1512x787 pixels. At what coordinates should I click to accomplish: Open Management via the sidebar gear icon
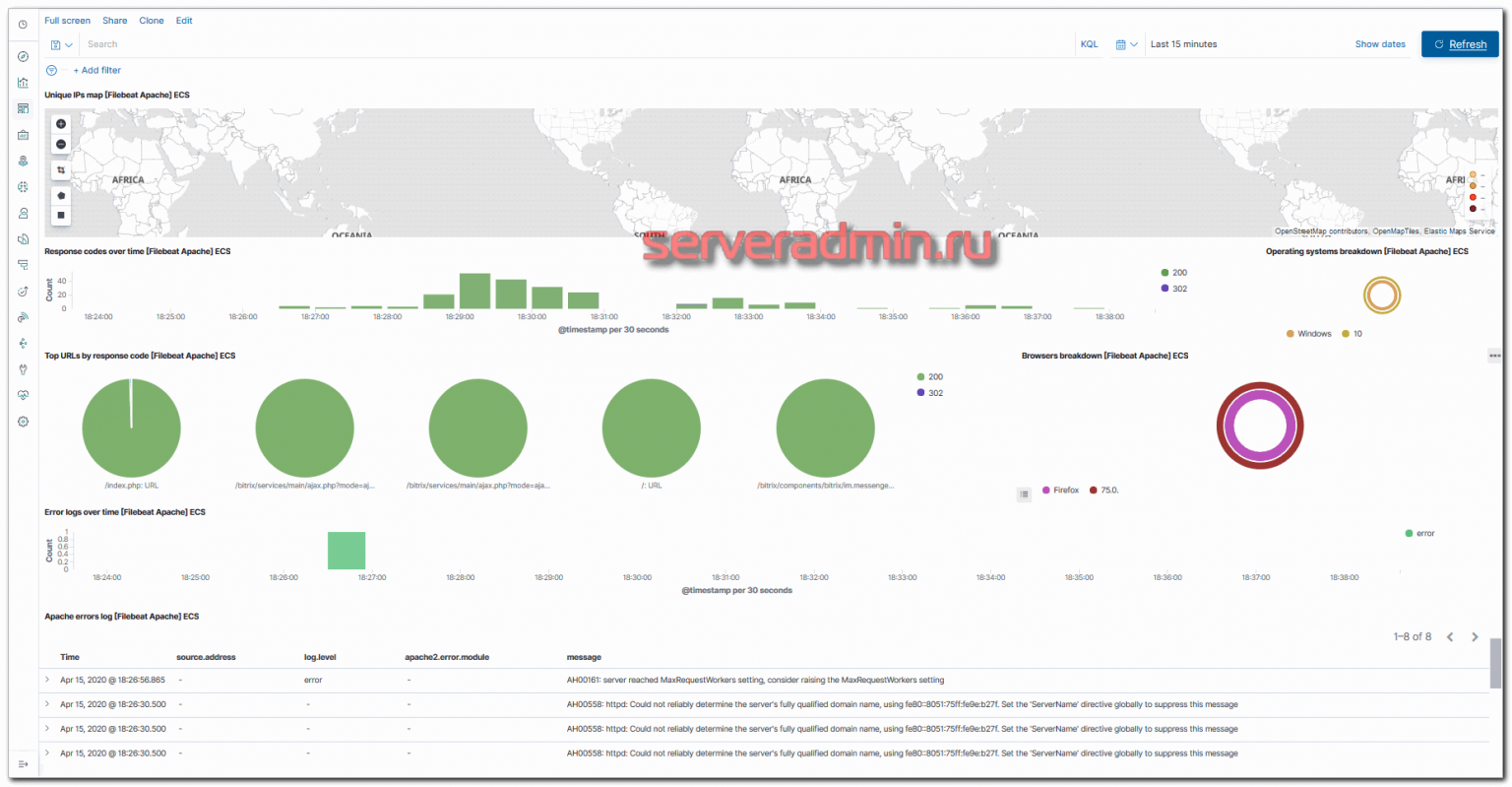[x=23, y=422]
